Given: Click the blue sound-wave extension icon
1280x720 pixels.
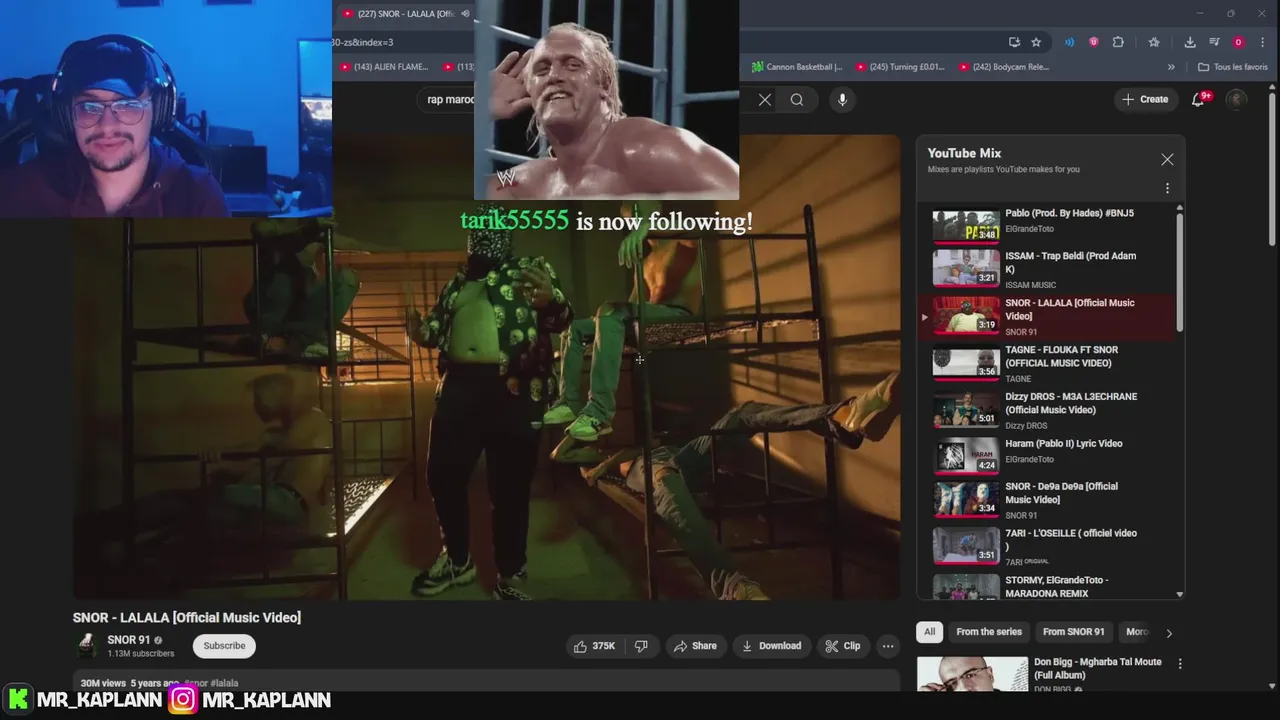Looking at the screenshot, I should [x=1069, y=42].
